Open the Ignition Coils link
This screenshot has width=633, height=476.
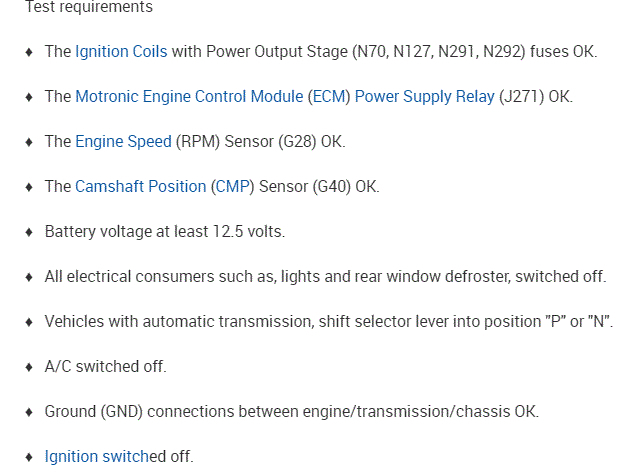[x=121, y=51]
